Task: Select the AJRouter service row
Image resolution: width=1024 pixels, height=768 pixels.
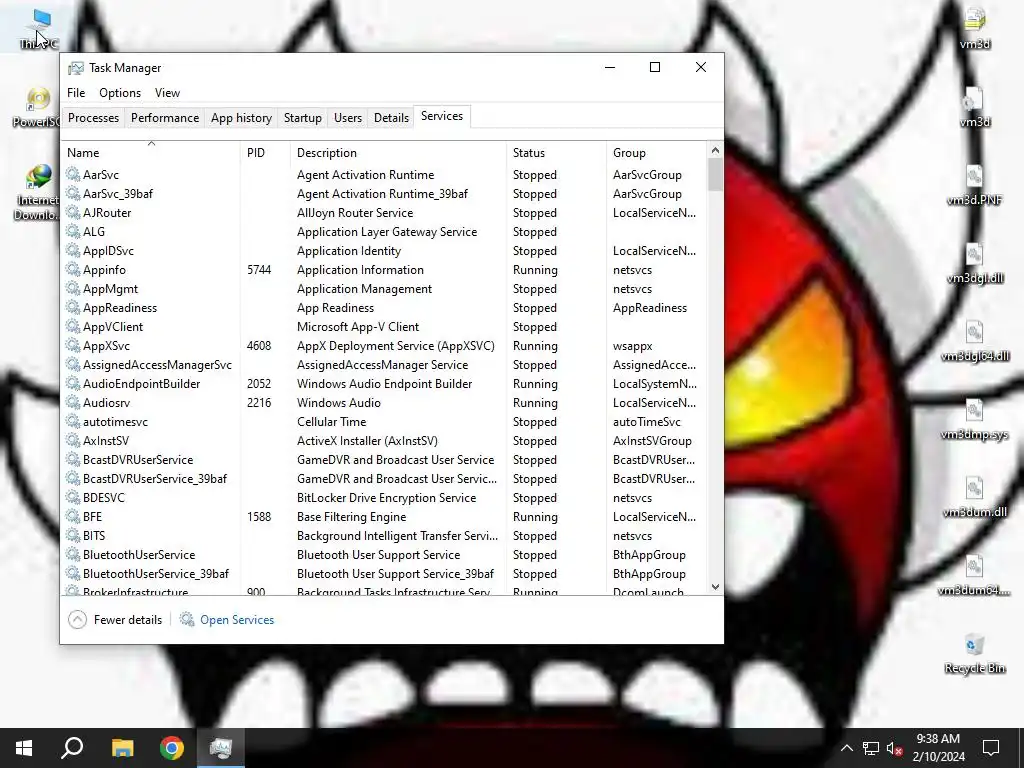Action: 384,213
